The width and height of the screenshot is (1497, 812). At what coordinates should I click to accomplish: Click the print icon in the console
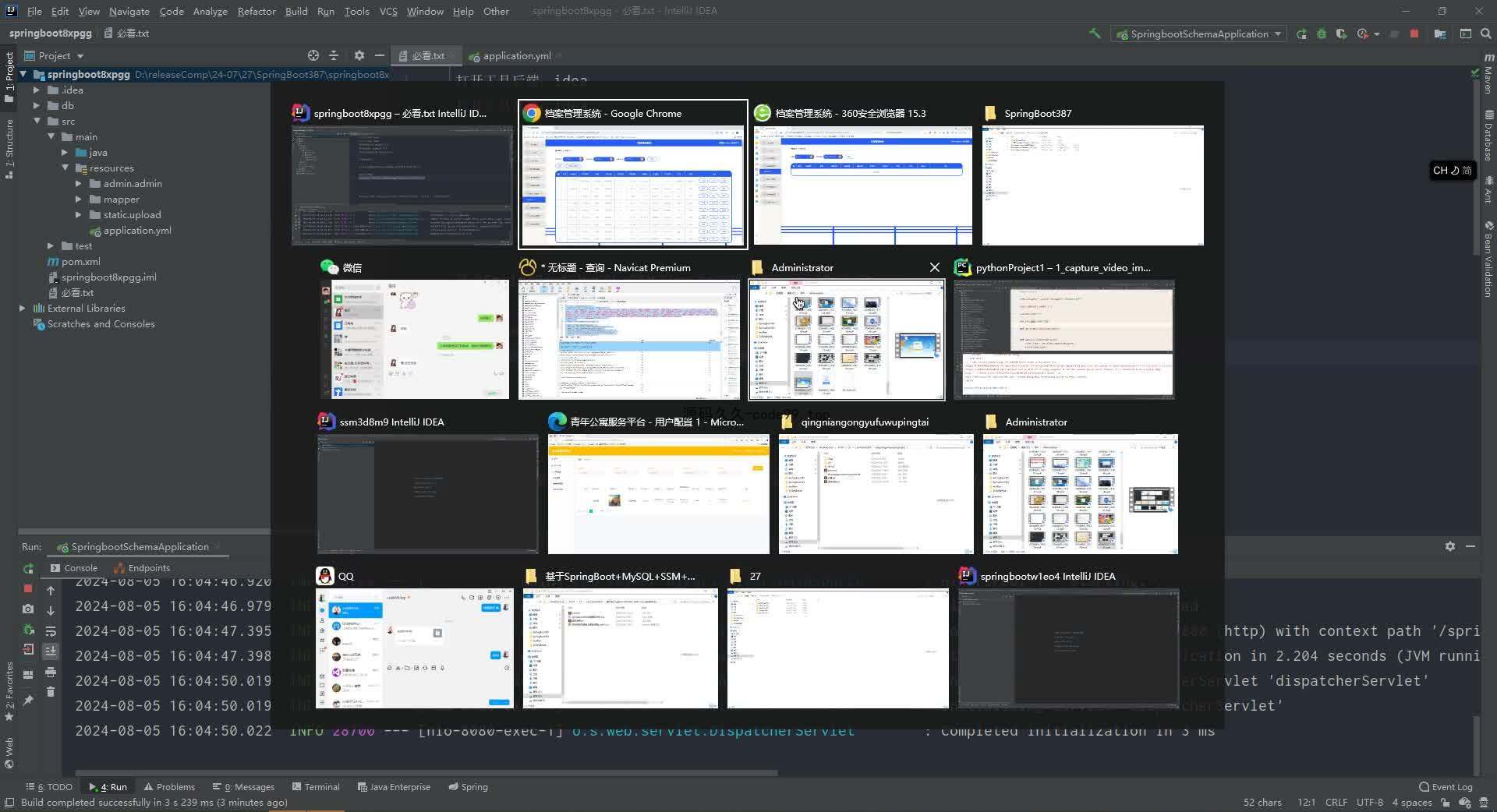point(51,672)
